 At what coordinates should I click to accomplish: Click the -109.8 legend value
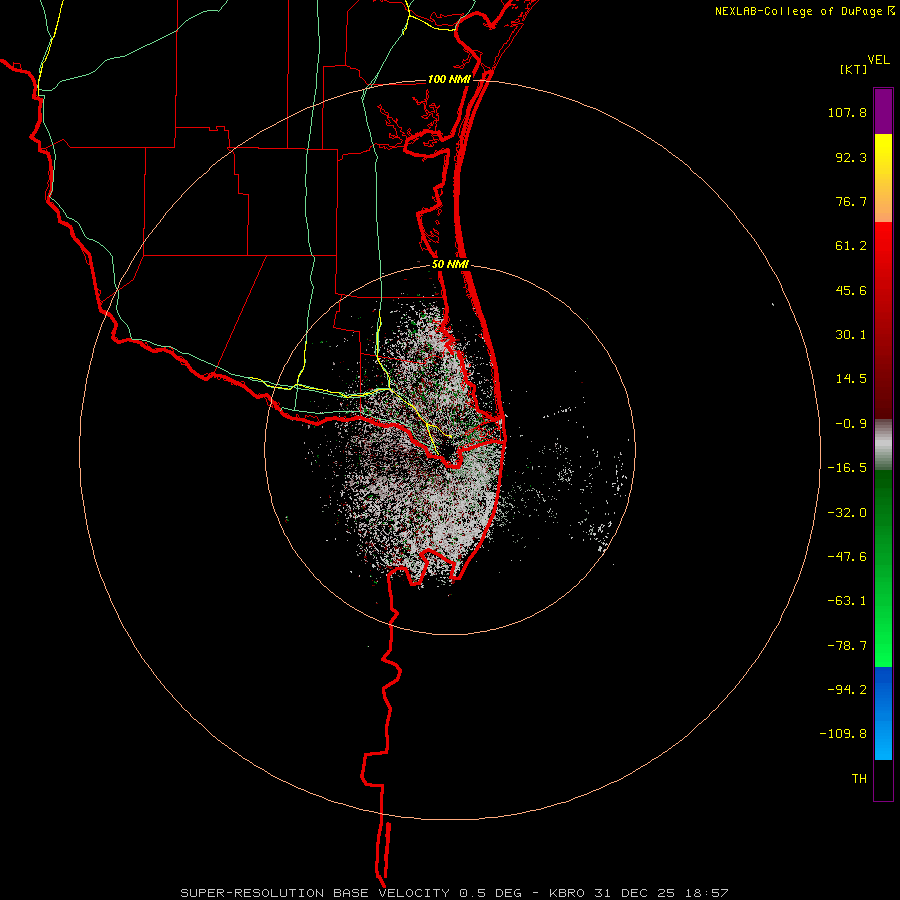click(x=843, y=734)
